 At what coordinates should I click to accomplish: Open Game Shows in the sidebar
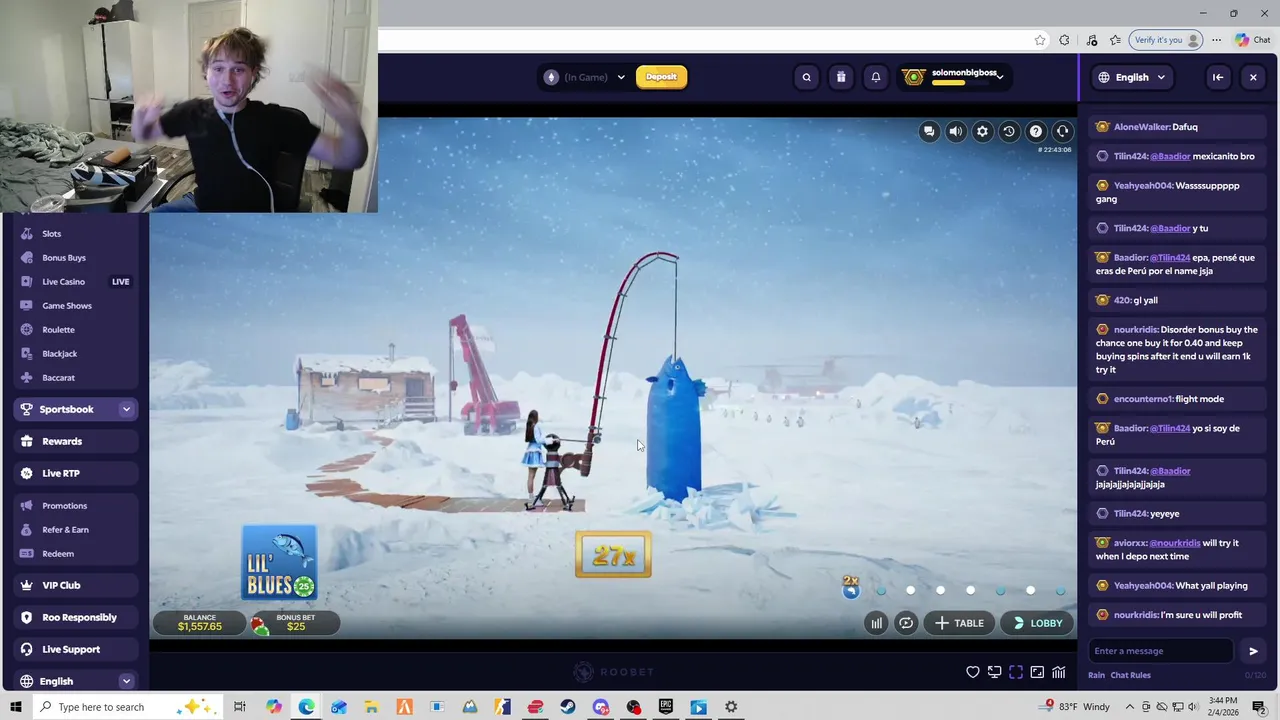tap(76, 306)
